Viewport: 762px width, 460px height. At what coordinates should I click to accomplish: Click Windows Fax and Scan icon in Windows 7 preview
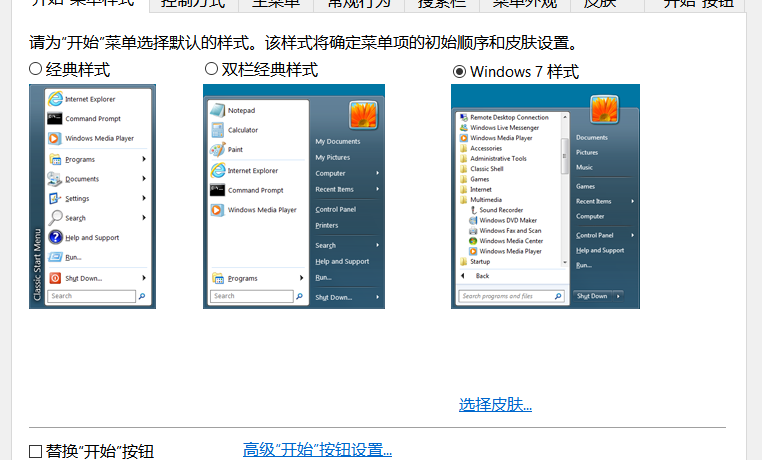[473, 230]
